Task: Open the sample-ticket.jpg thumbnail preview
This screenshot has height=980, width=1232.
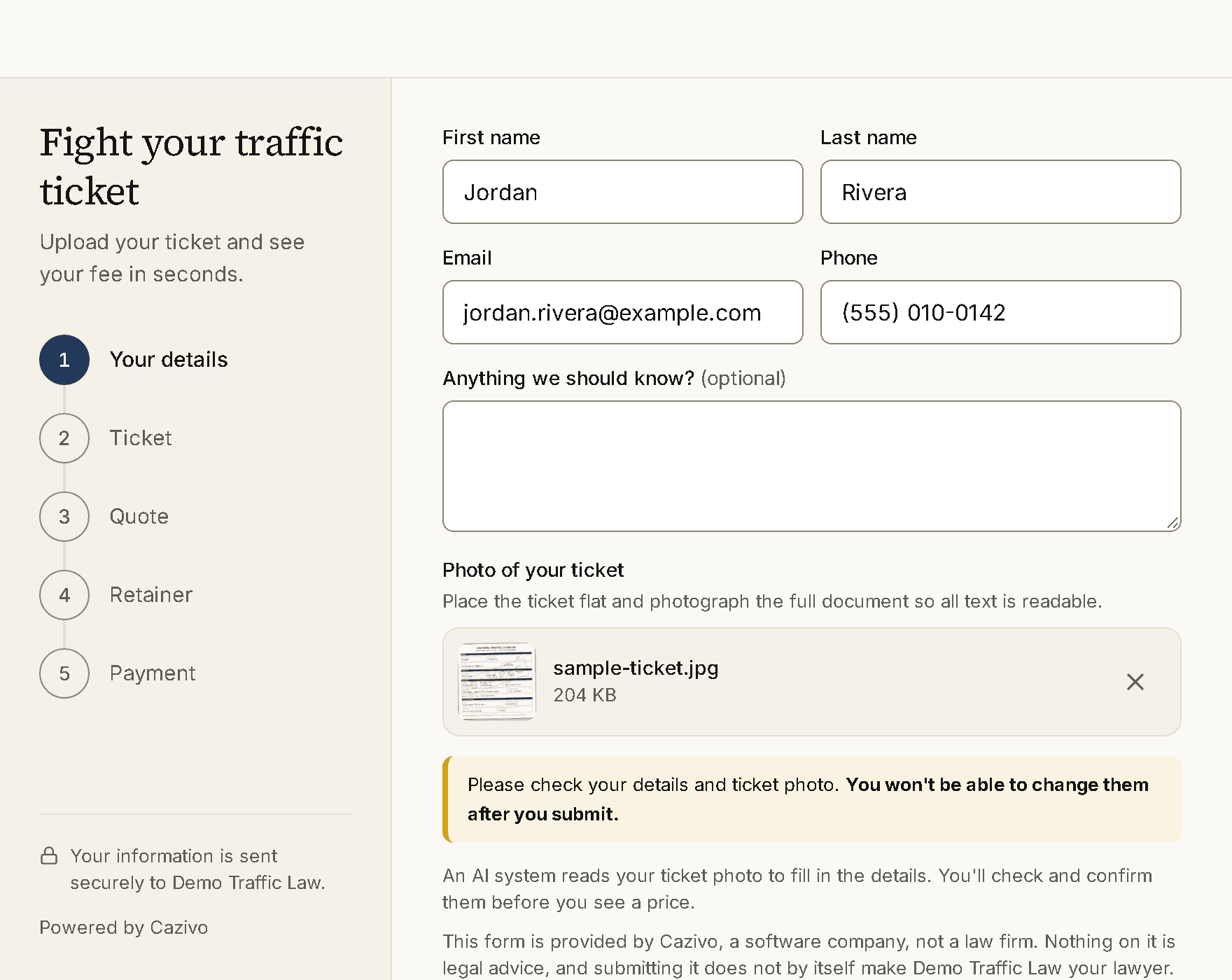Action: point(497,682)
